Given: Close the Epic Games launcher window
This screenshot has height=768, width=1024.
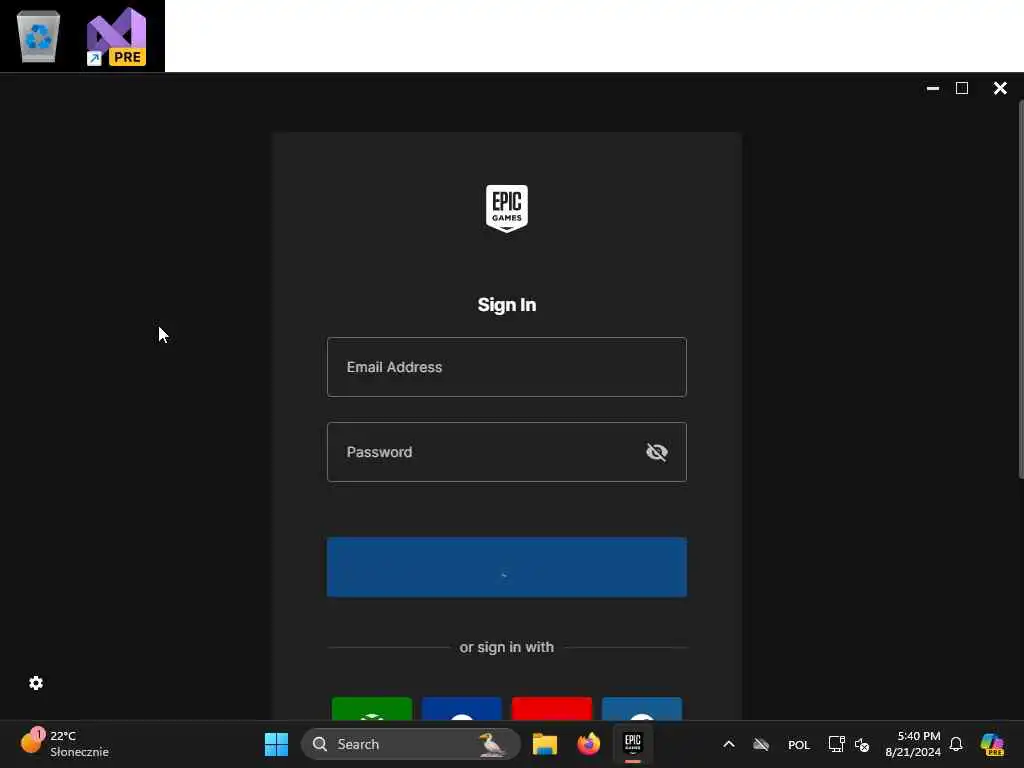Looking at the screenshot, I should (1000, 88).
